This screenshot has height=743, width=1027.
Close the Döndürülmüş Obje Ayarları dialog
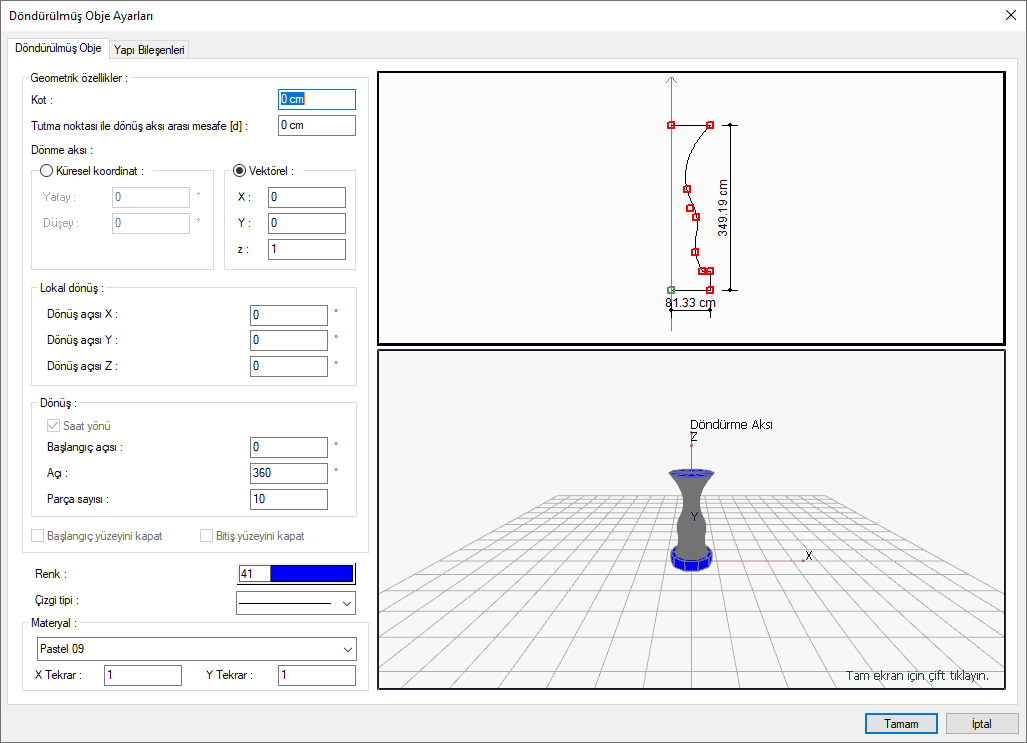pyautogui.click(x=1009, y=15)
